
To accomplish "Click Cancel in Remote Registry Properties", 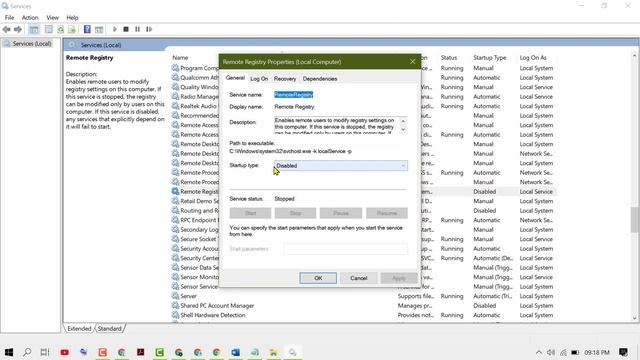I will pos(359,278).
